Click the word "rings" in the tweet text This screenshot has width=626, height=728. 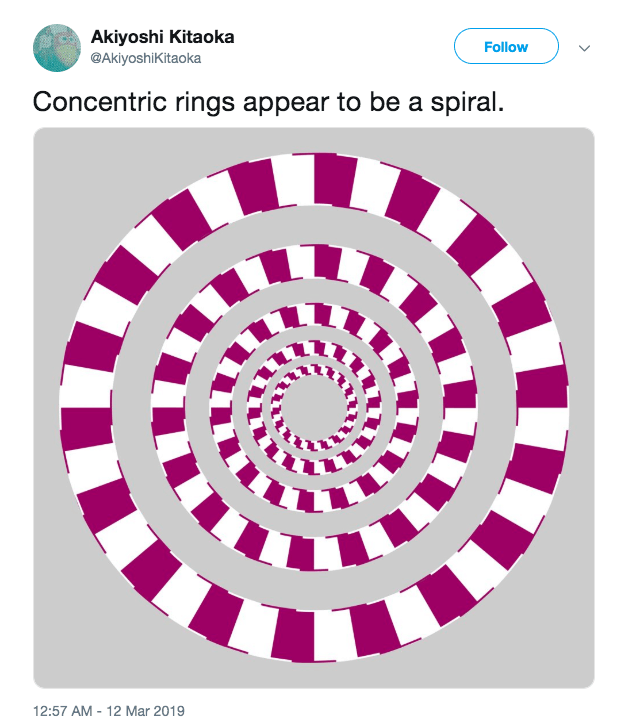[x=180, y=102]
